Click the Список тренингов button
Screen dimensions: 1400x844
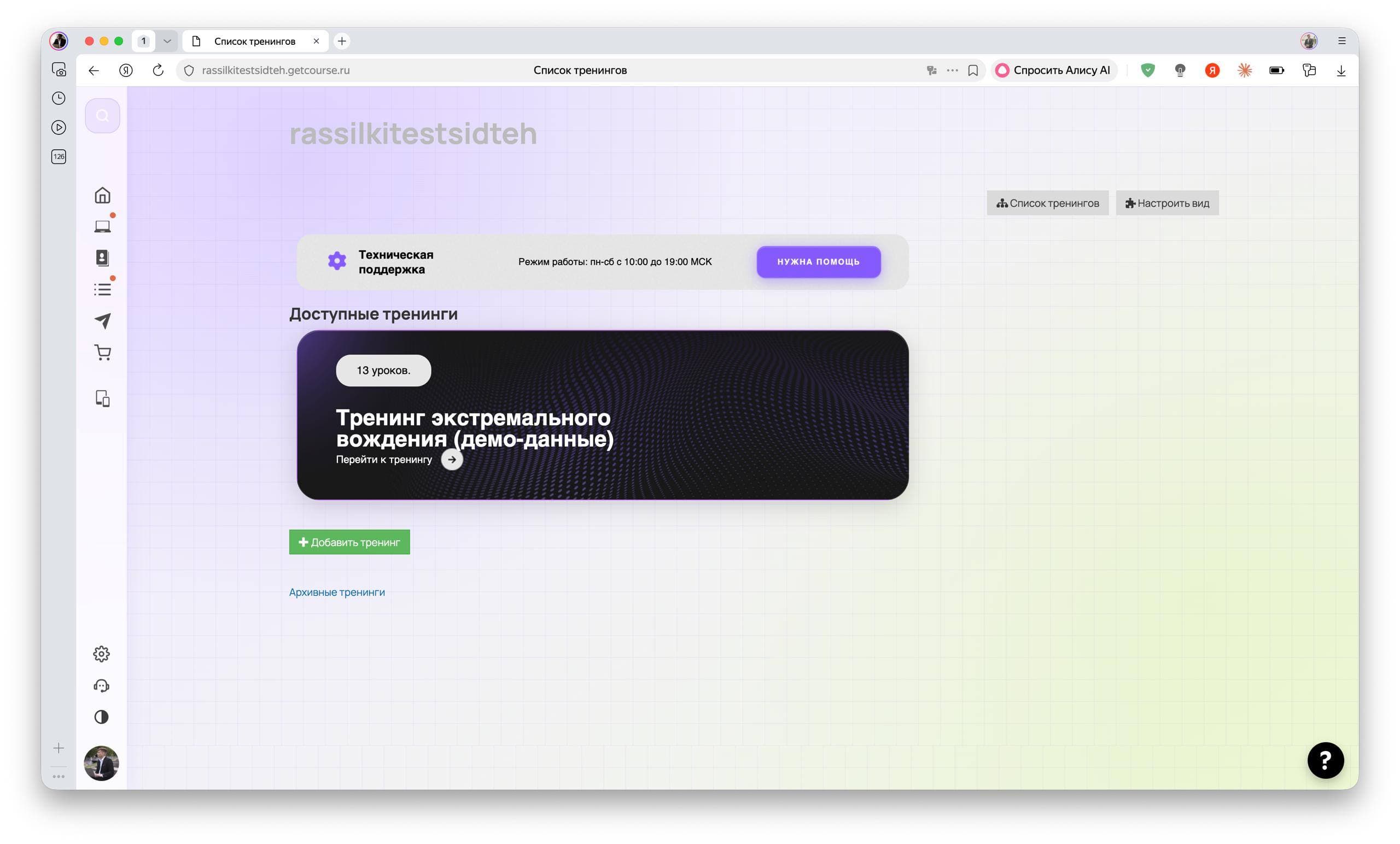coord(1048,203)
